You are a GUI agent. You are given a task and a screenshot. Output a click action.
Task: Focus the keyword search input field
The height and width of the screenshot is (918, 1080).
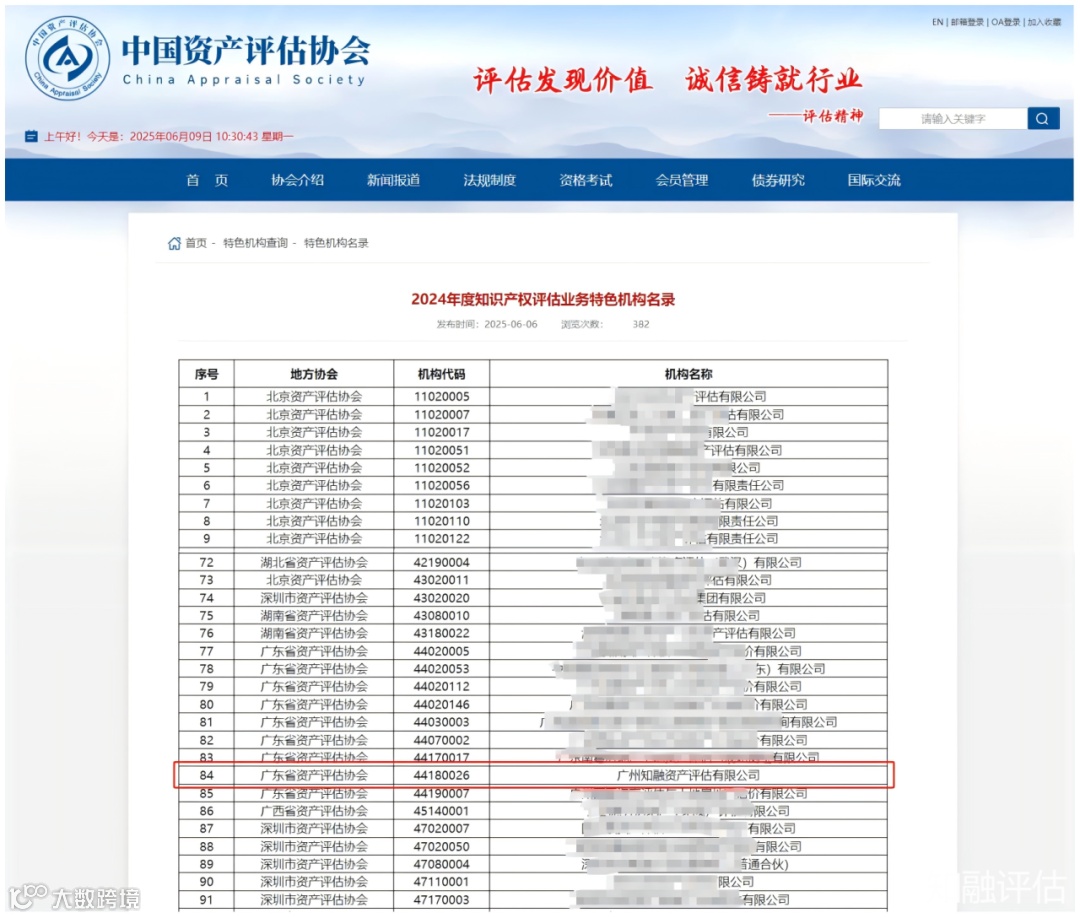click(x=953, y=118)
